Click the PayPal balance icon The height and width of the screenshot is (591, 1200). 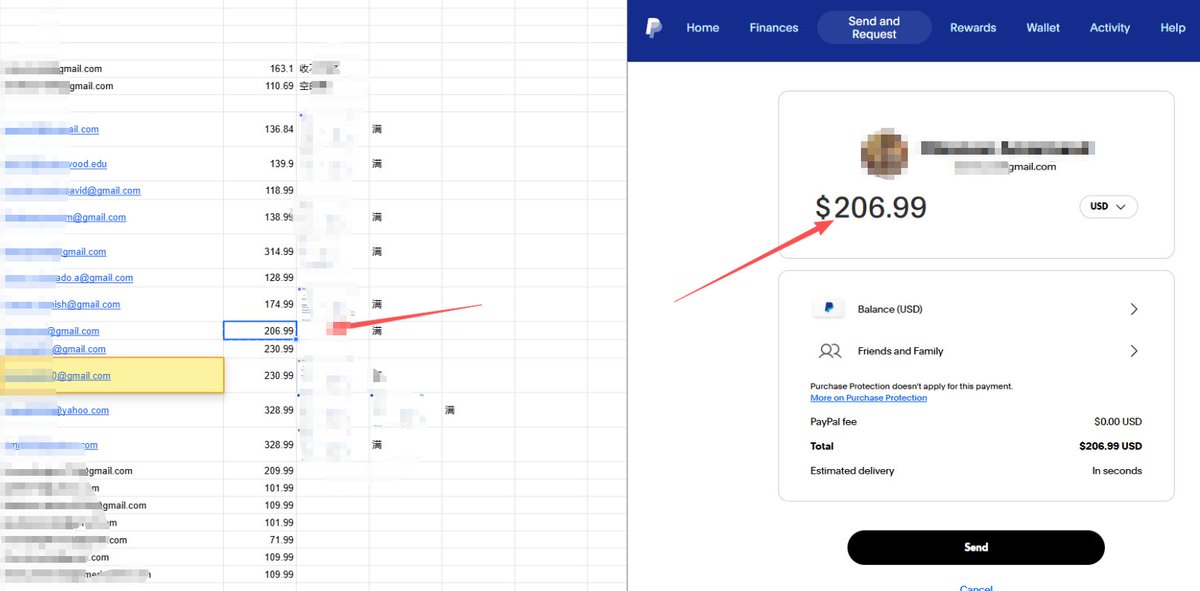pyautogui.click(x=829, y=309)
